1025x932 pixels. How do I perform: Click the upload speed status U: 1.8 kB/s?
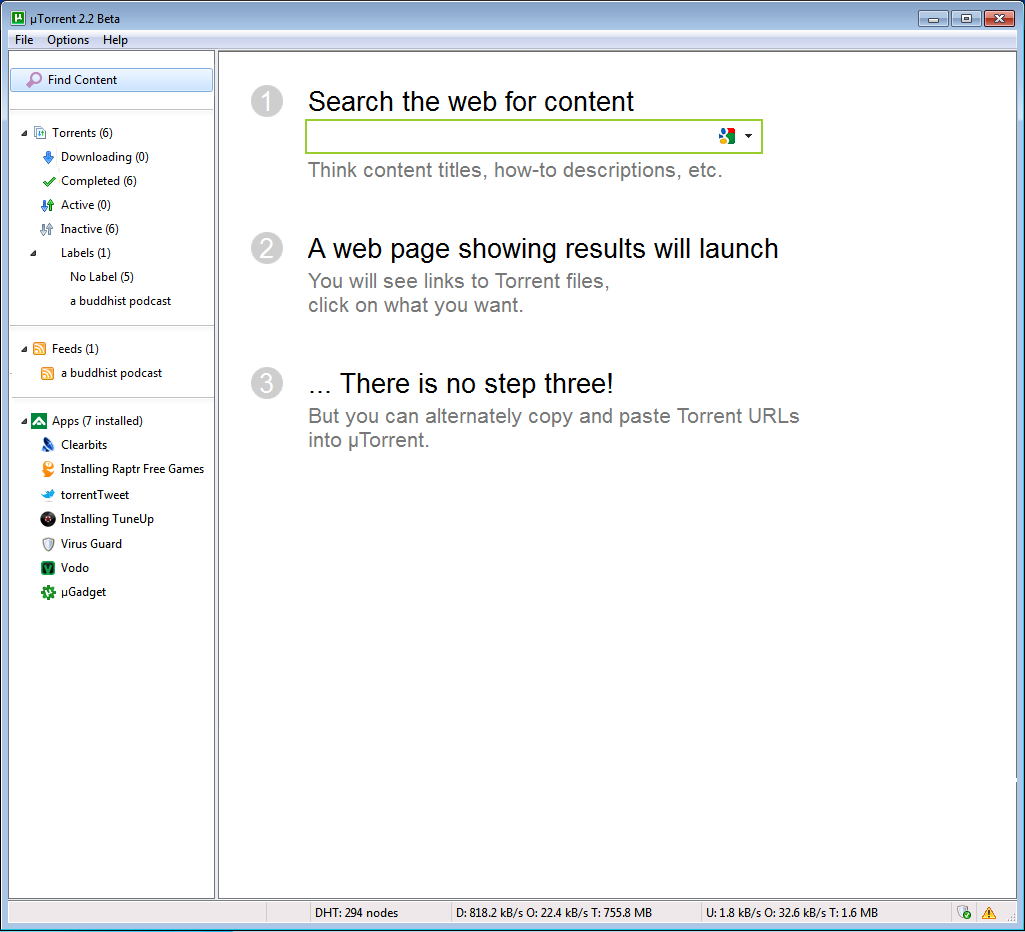pos(791,912)
